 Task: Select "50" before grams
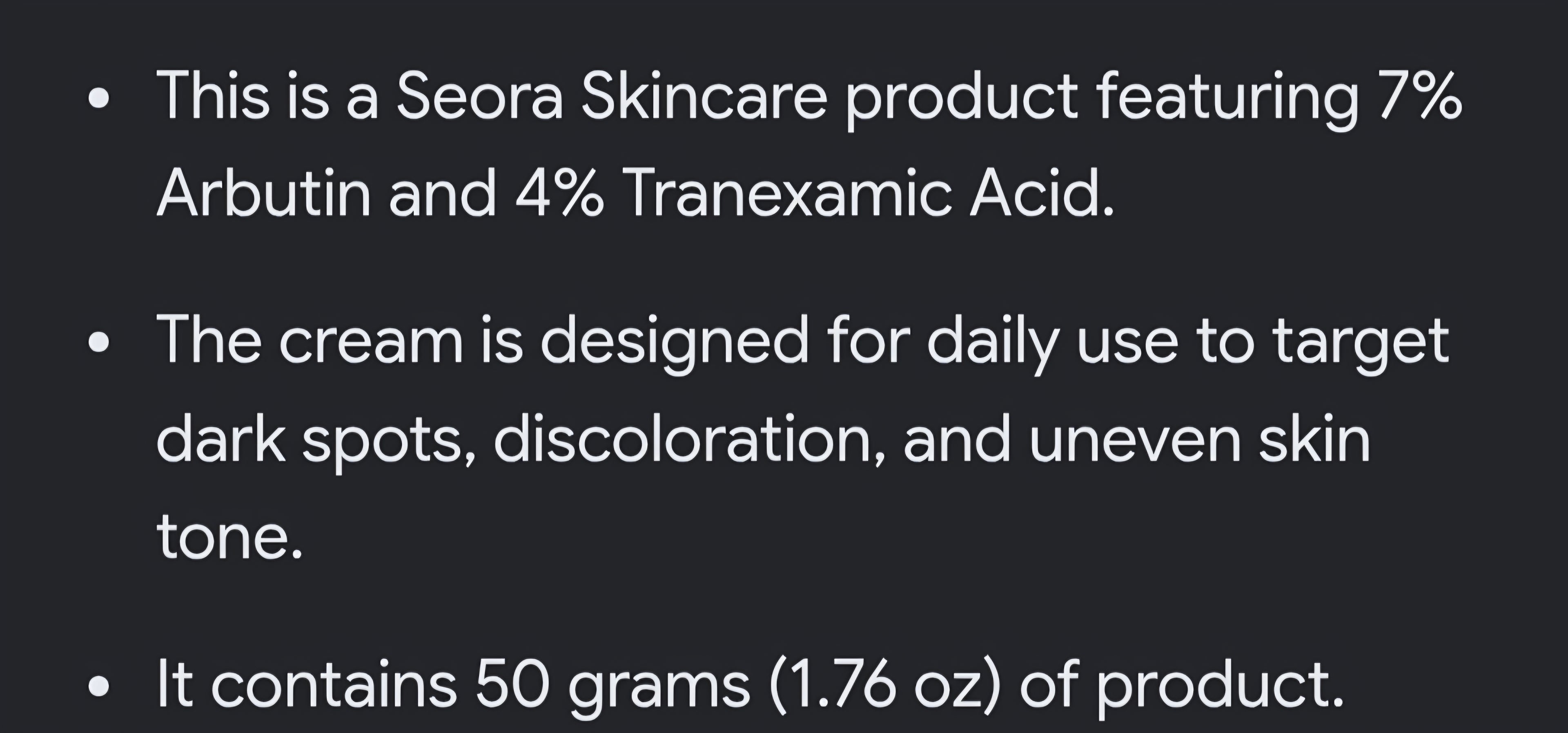512,682
